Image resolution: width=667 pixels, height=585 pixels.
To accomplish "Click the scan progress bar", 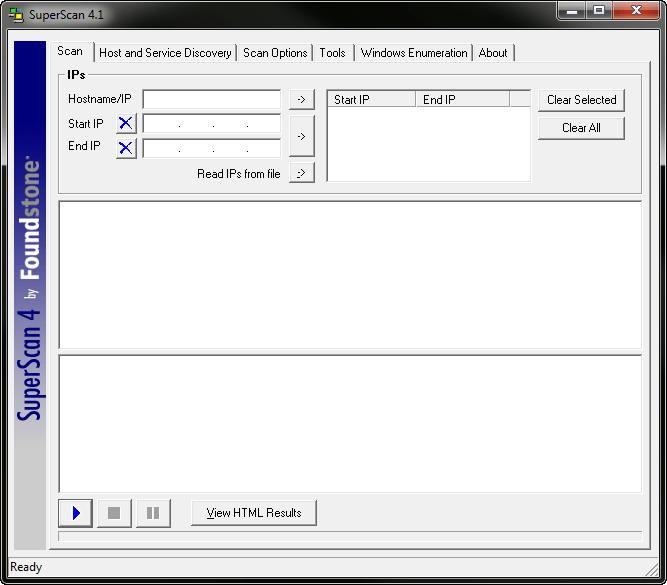I will [350, 536].
